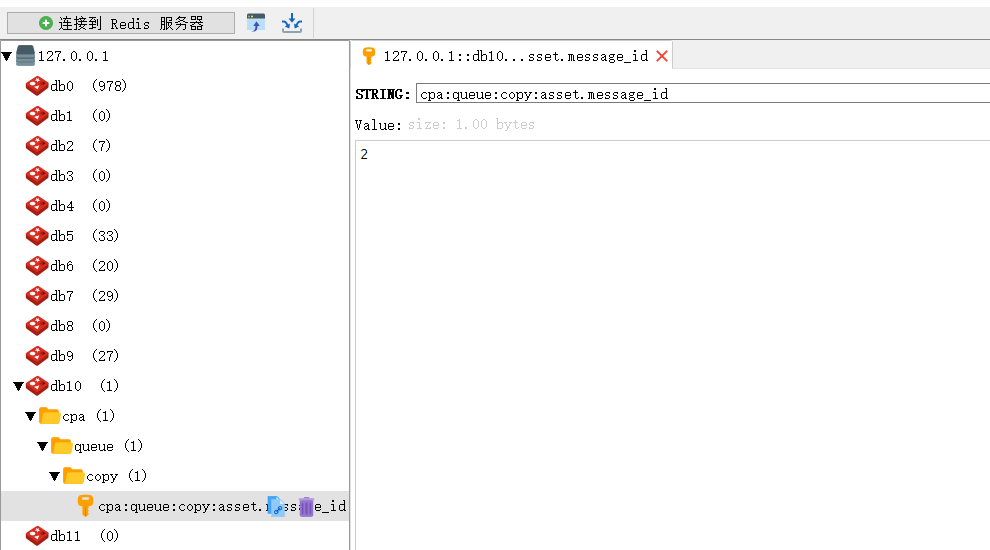Image resolution: width=990 pixels, height=550 pixels.
Task: Select db7 (29) label
Action: coord(85,296)
